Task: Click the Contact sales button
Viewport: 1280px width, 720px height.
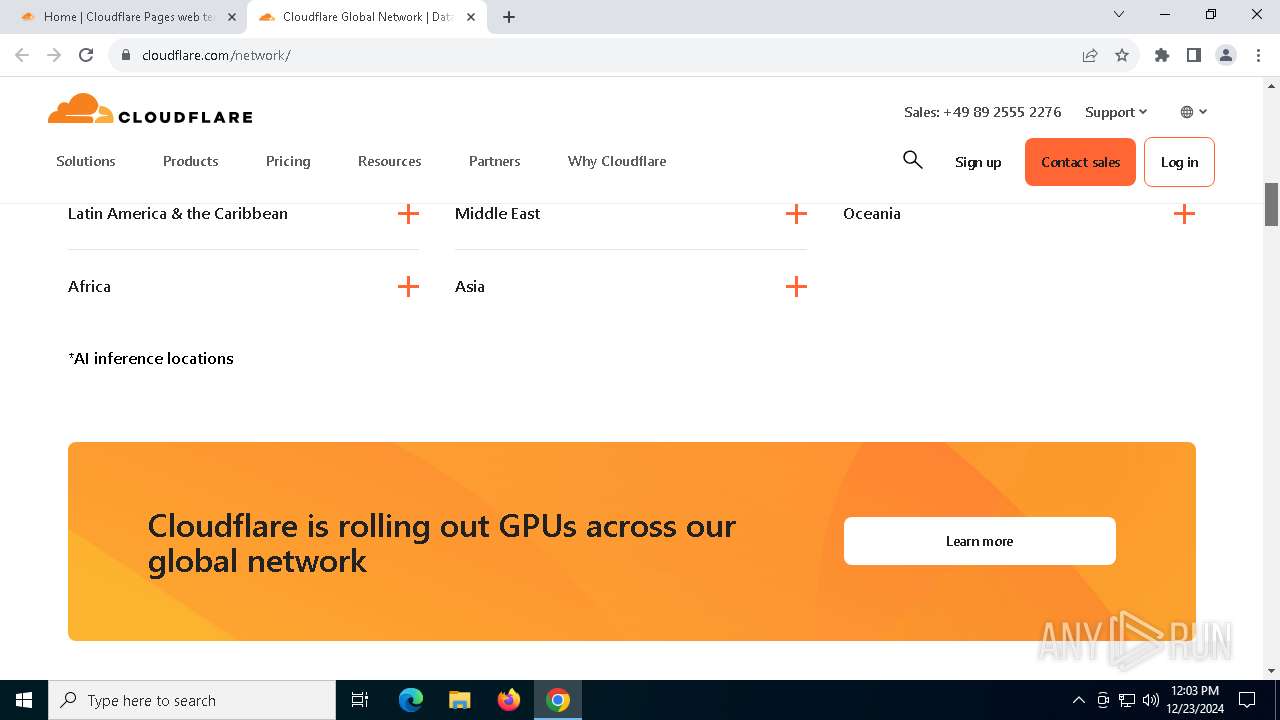Action: 1080,162
